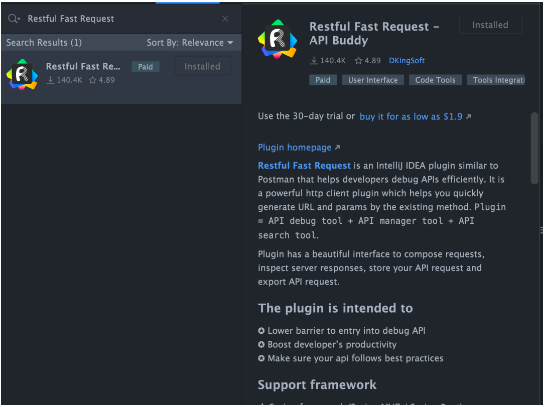Click the Restful Fast Request – API Buddy title
Image resolution: width=545 pixels, height=407 pixels.
tap(374, 33)
